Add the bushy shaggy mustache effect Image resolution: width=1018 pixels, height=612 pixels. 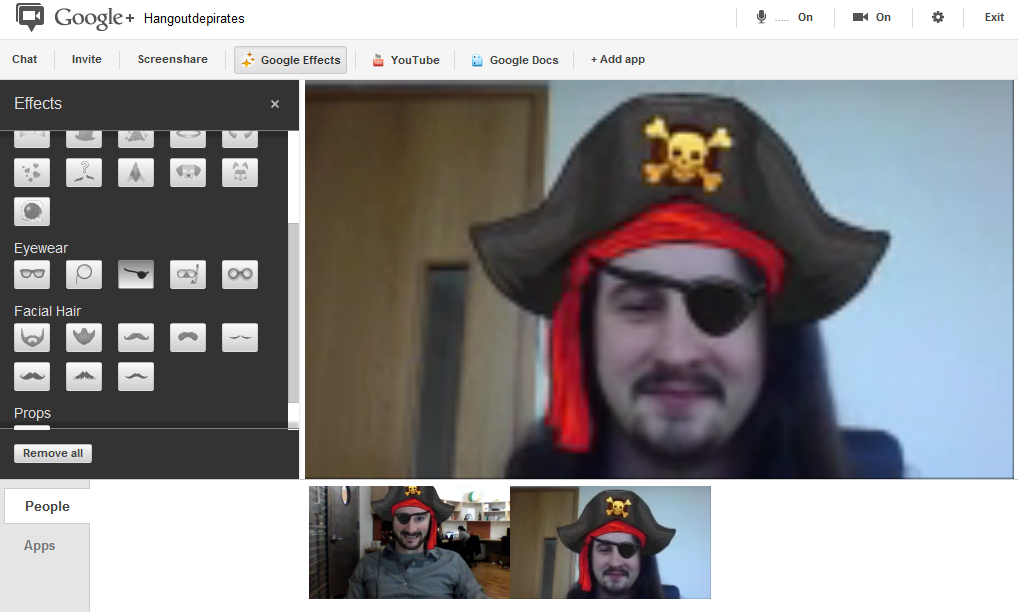click(84, 376)
